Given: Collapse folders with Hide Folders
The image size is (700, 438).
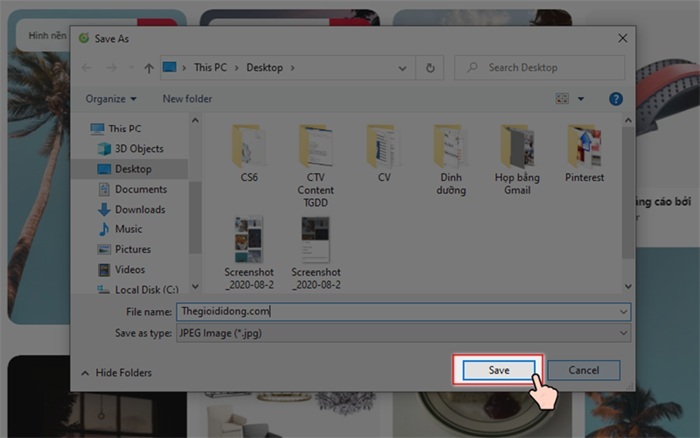Looking at the screenshot, I should pyautogui.click(x=117, y=373).
